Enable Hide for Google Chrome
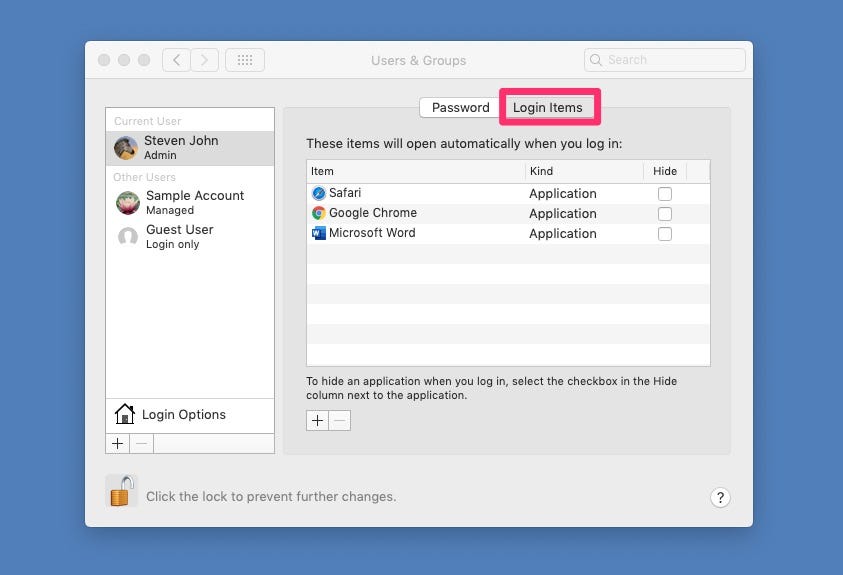 tap(665, 214)
